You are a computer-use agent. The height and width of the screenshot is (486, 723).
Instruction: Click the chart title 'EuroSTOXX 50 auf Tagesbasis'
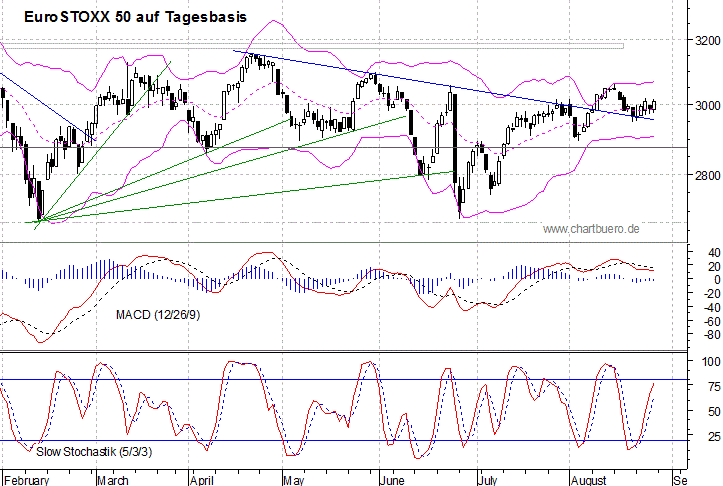[x=135, y=17]
